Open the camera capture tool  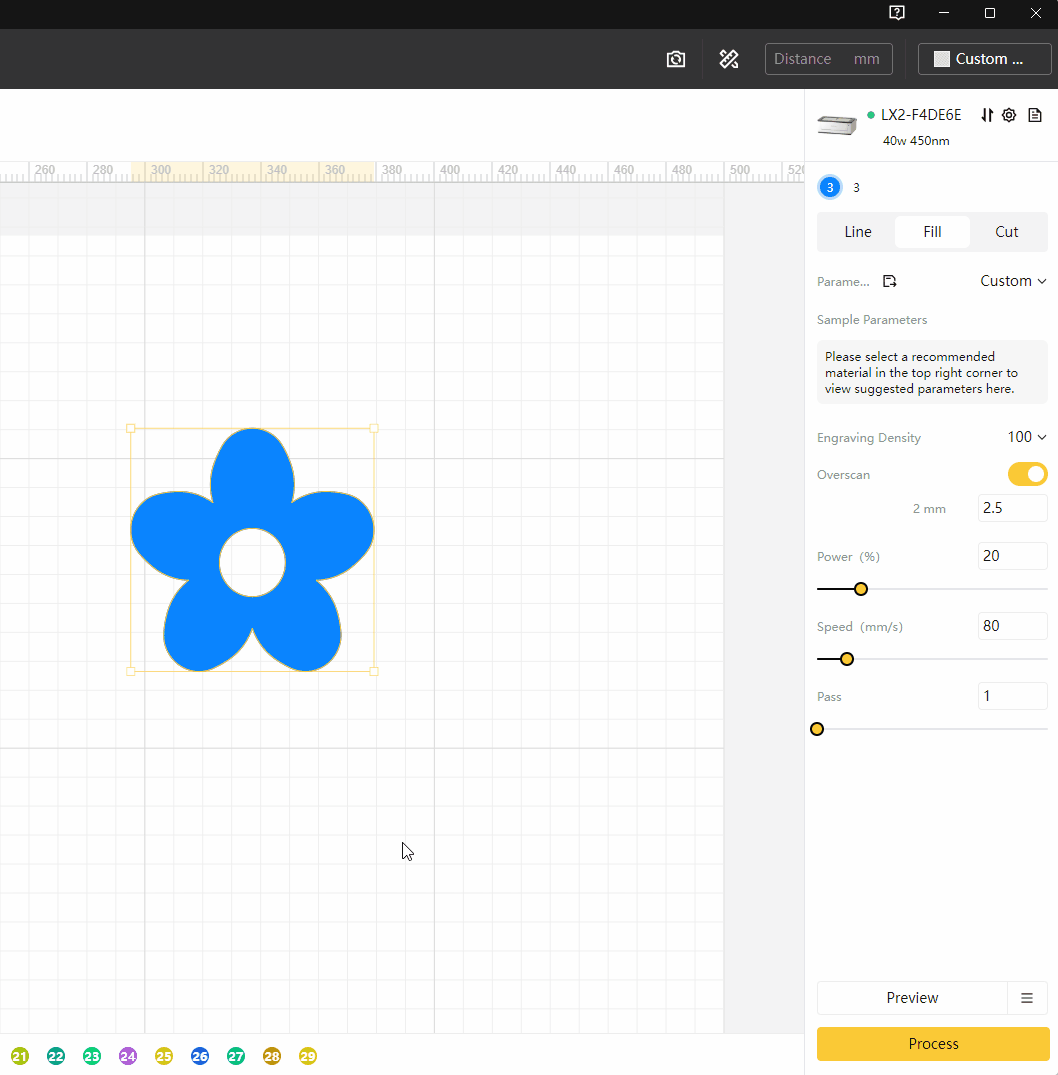click(x=675, y=59)
